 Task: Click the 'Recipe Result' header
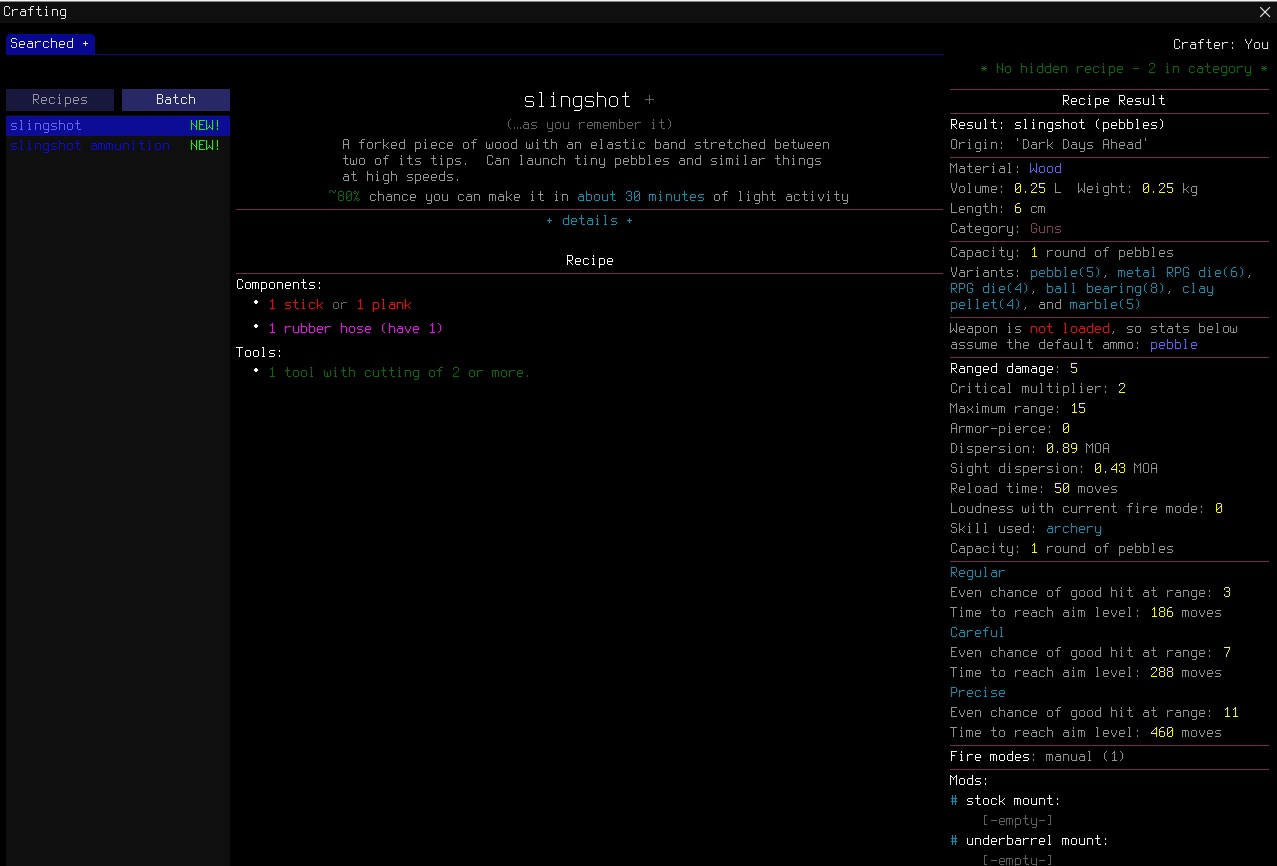coord(1113,101)
